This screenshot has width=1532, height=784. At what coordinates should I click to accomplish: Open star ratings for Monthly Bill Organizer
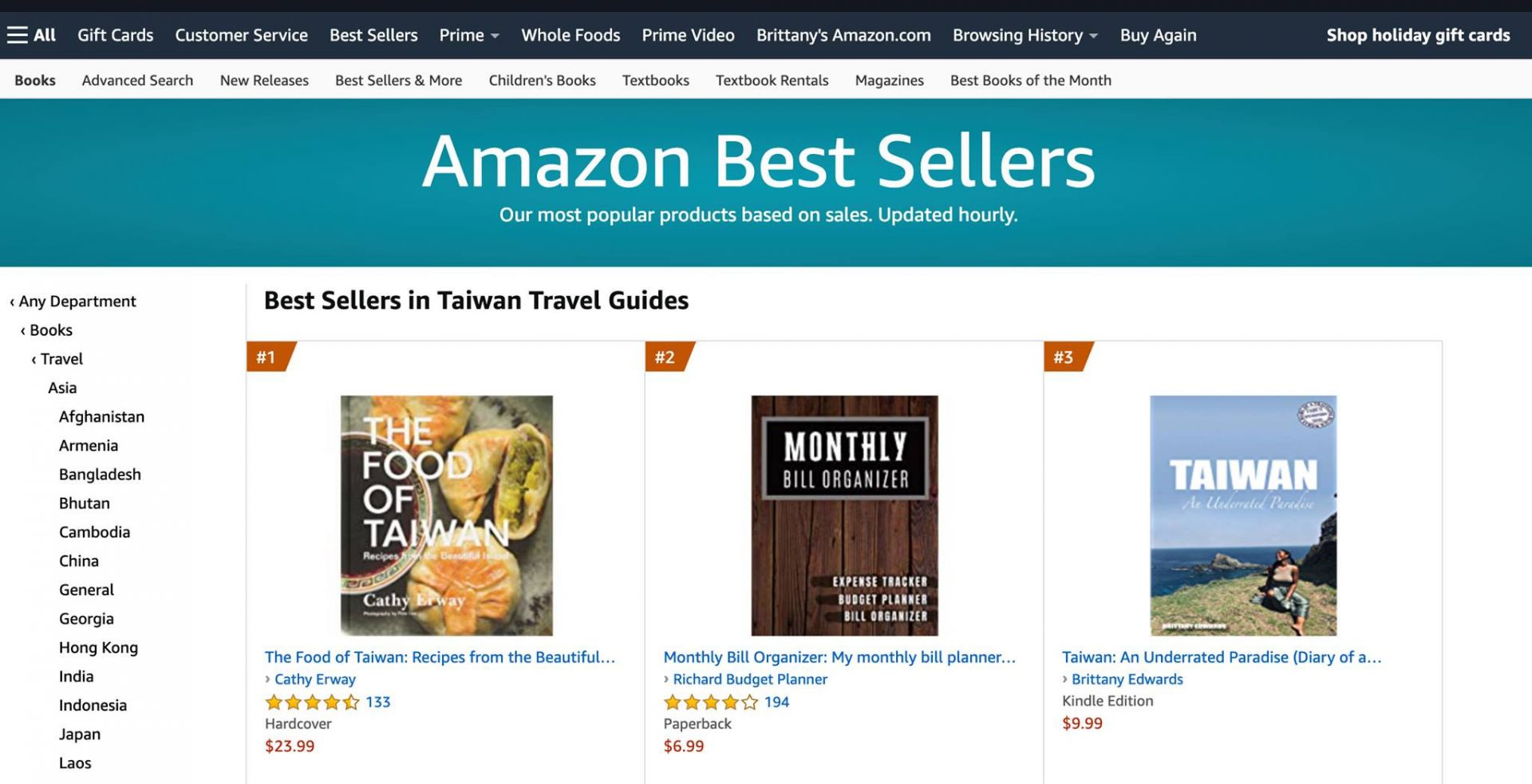point(711,702)
